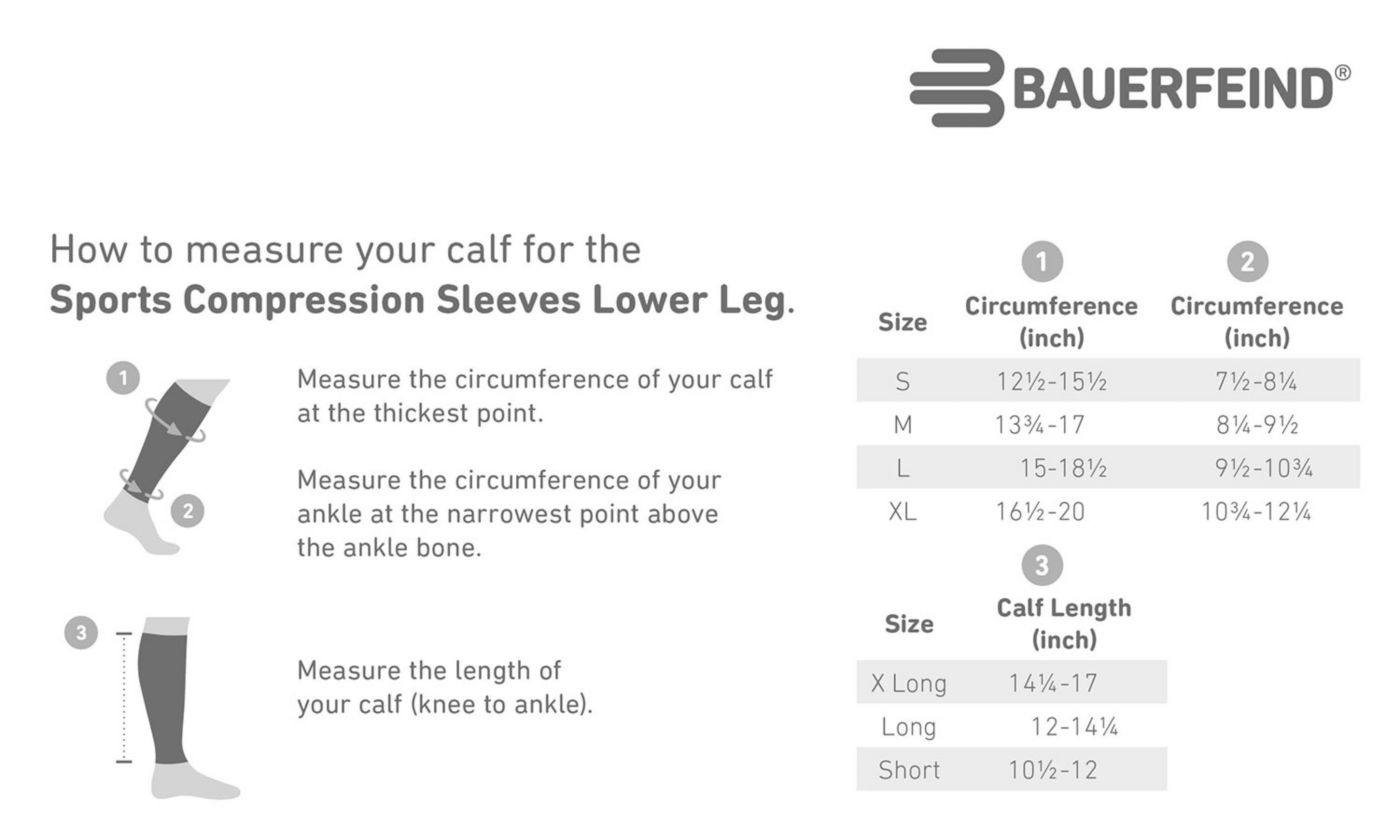The image size is (1400, 840).
Task: Click the 'Calf Length (inch)' column header
Action: coord(1064,623)
